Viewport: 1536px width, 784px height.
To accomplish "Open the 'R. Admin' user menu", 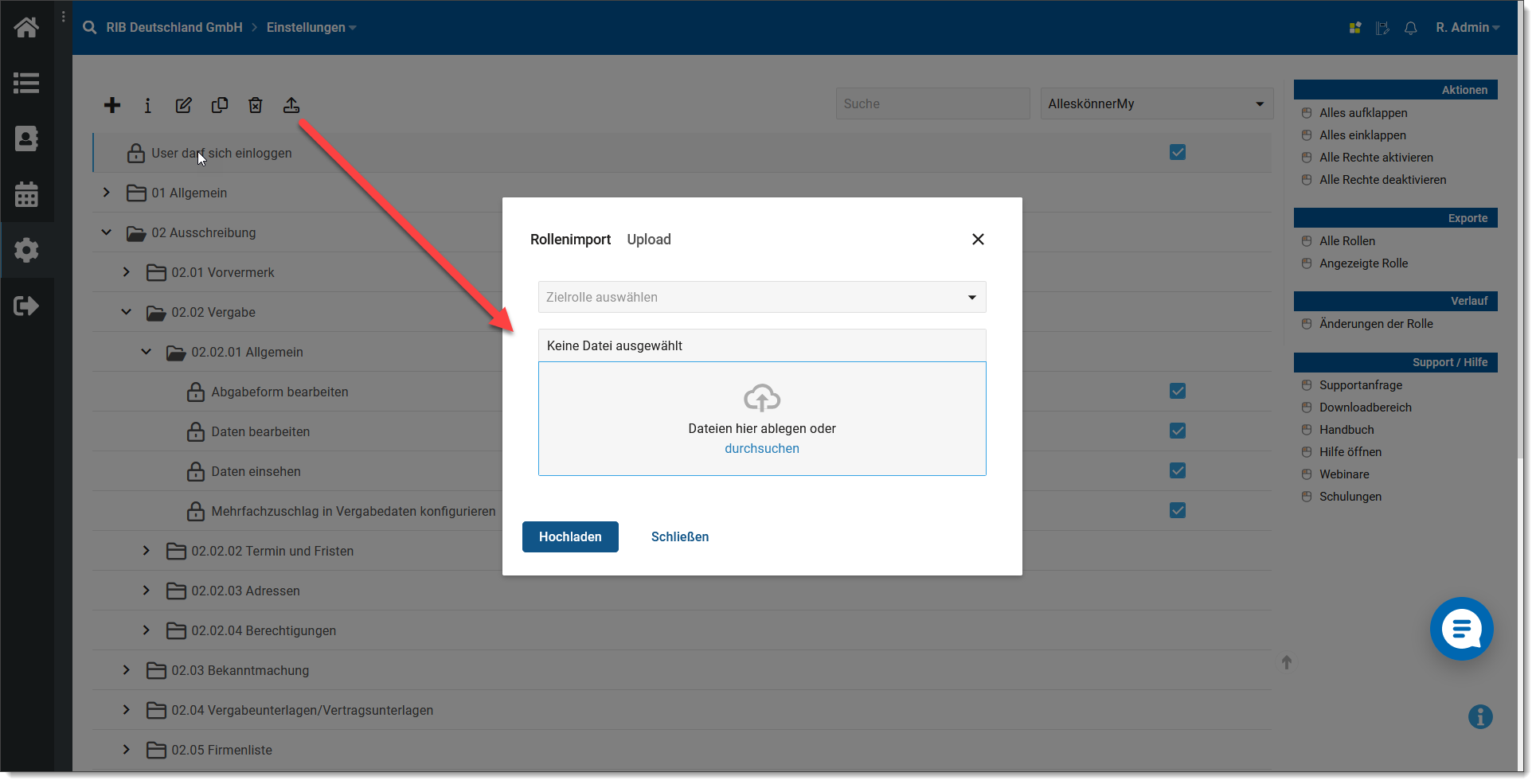I will point(1468,27).
